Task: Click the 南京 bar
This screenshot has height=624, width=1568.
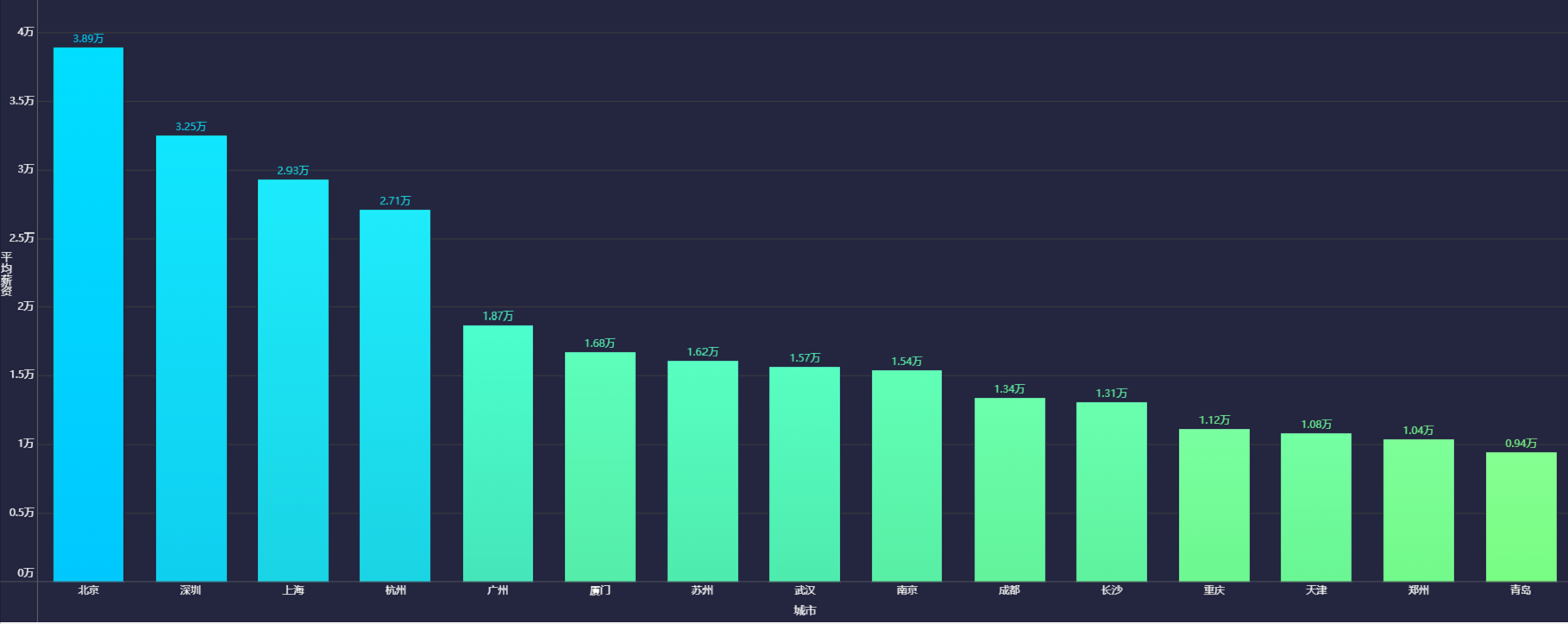Action: pos(906,476)
